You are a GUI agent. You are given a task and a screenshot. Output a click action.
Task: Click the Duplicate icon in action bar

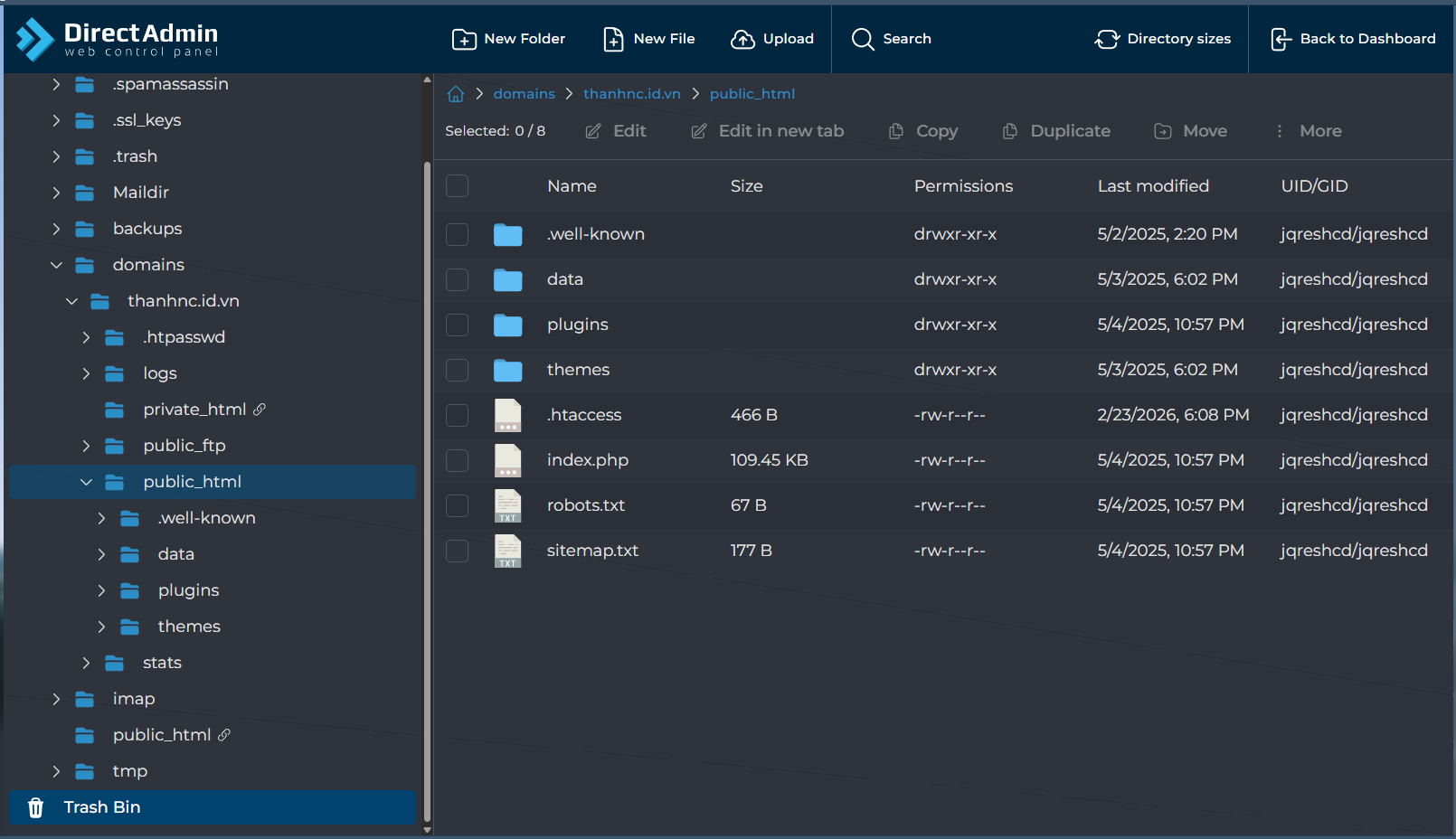pyautogui.click(x=1010, y=131)
